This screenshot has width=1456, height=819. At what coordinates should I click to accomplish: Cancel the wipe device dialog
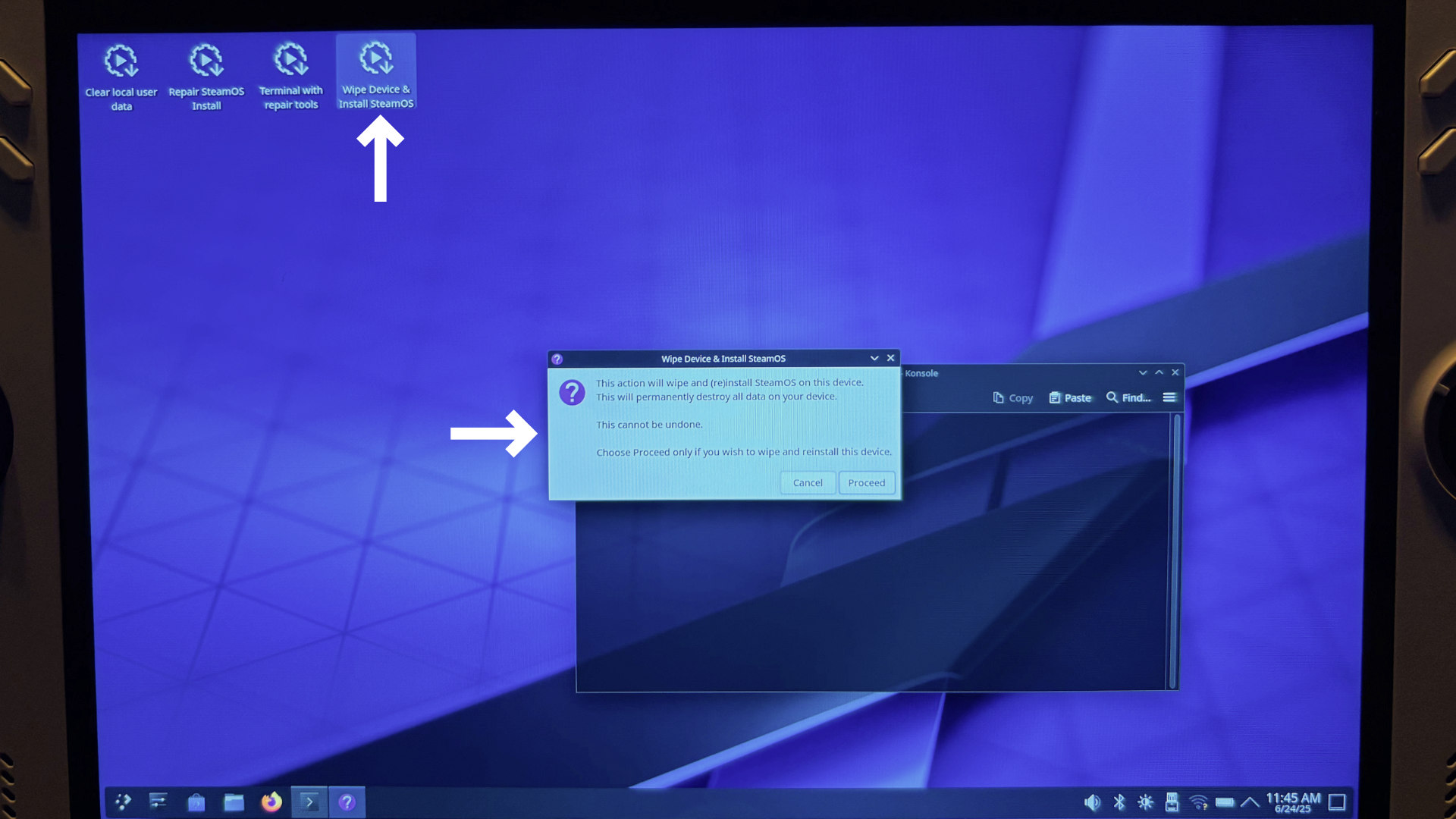[x=808, y=483]
